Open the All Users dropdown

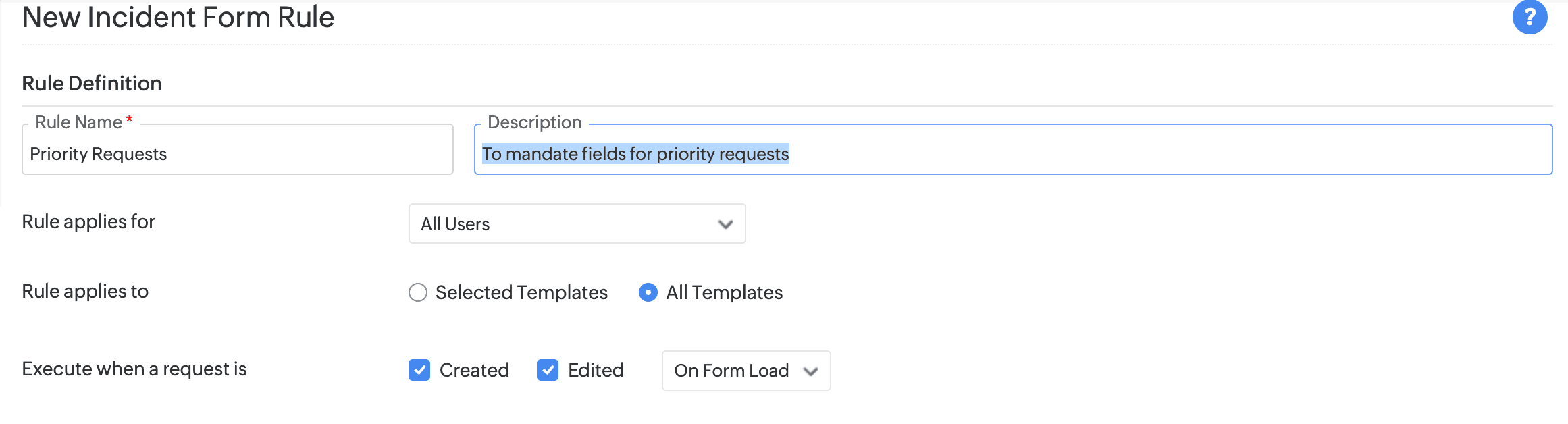pos(577,223)
